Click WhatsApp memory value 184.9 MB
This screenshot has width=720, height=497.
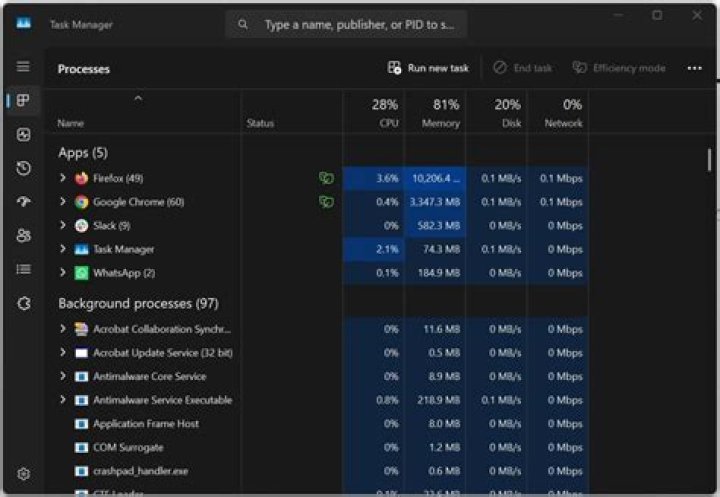439,273
